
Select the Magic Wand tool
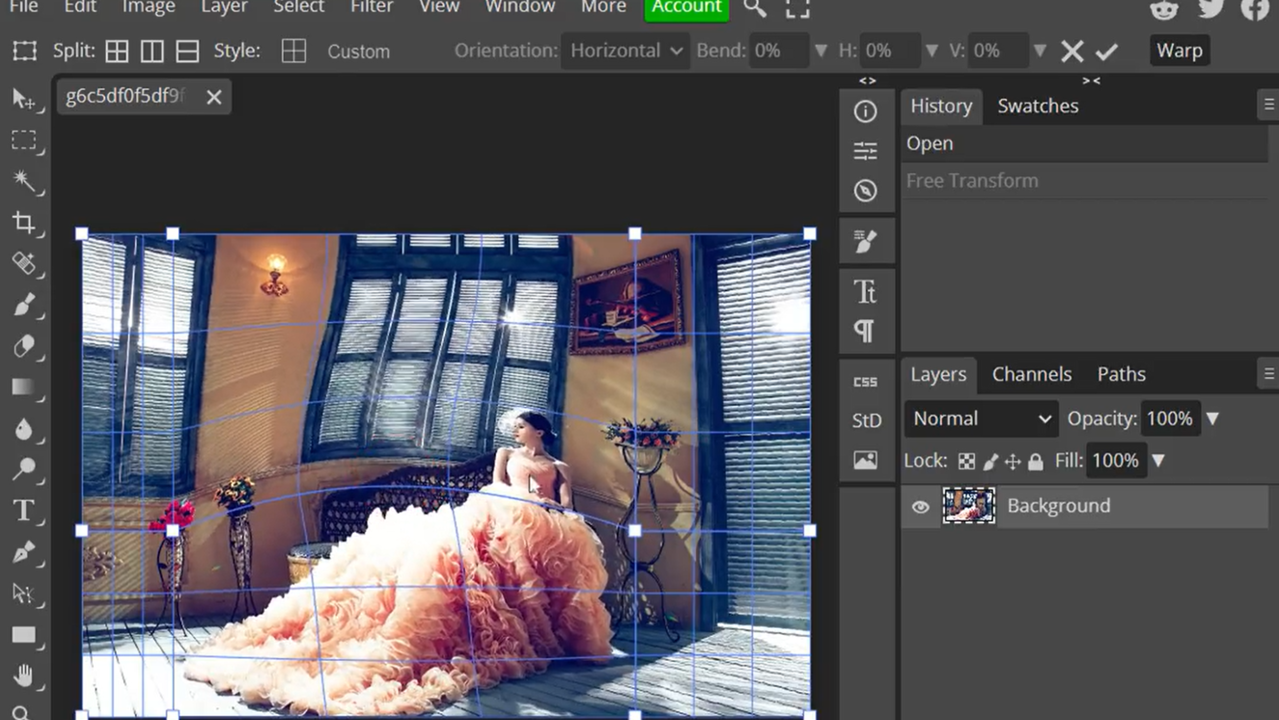(x=24, y=182)
